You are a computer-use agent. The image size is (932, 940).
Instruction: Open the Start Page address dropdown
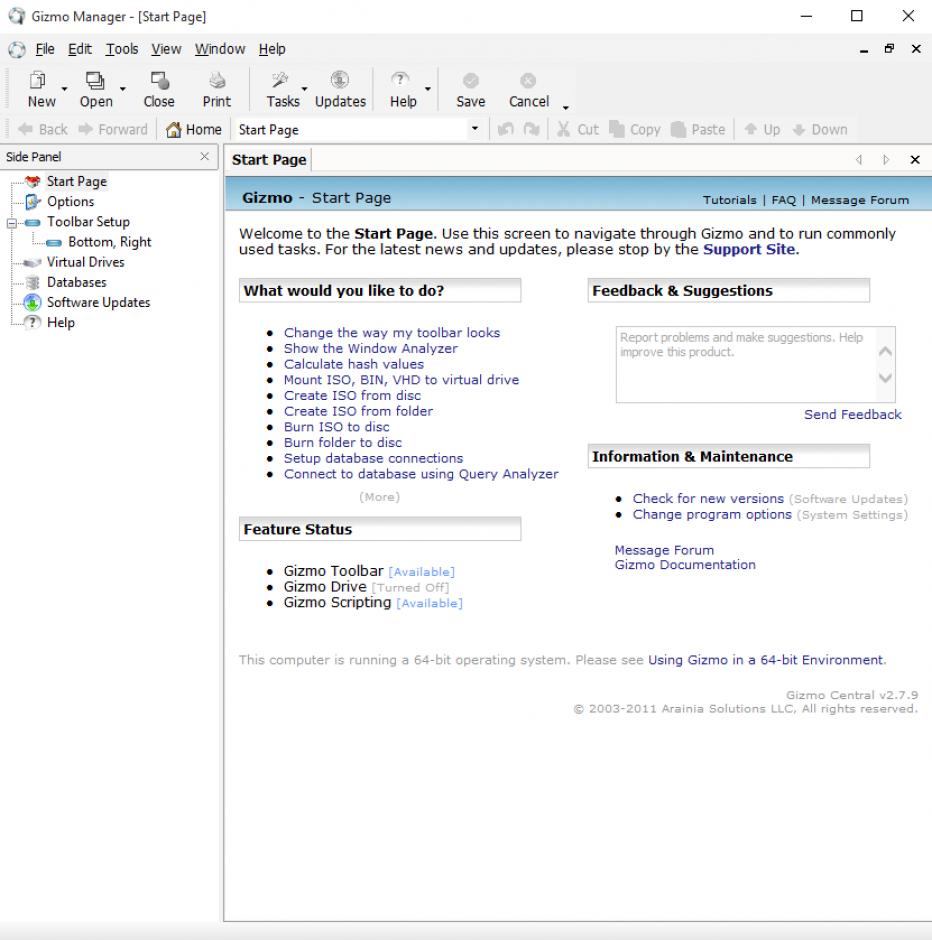tap(475, 128)
